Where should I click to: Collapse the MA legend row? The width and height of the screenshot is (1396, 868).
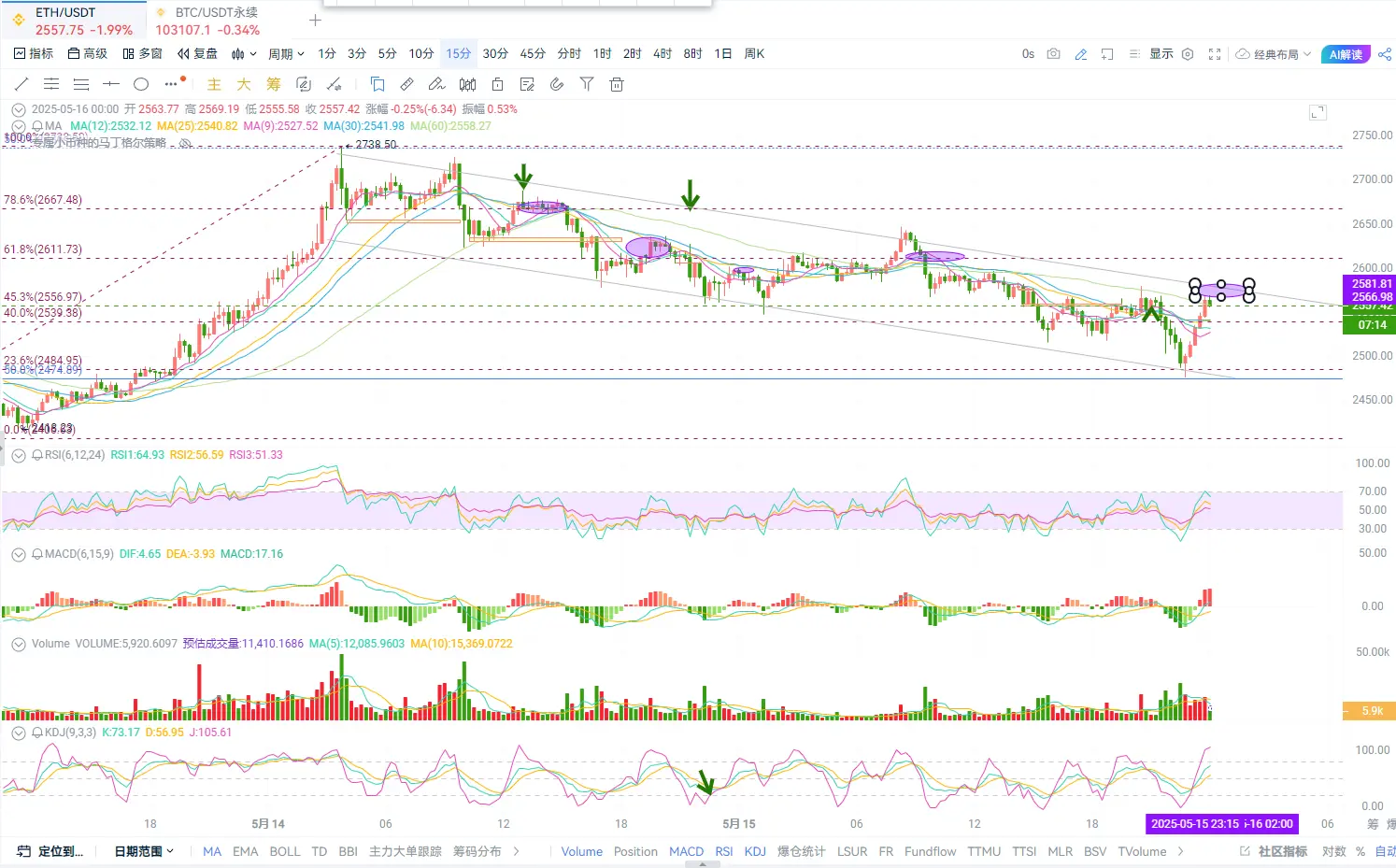click(18, 126)
